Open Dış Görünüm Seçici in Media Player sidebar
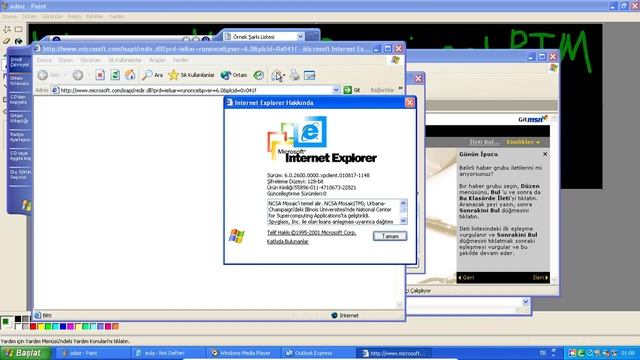 (x=20, y=175)
